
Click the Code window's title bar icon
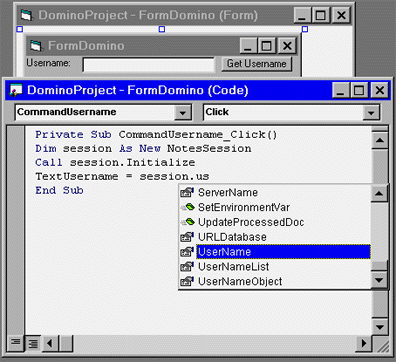(x=15, y=90)
